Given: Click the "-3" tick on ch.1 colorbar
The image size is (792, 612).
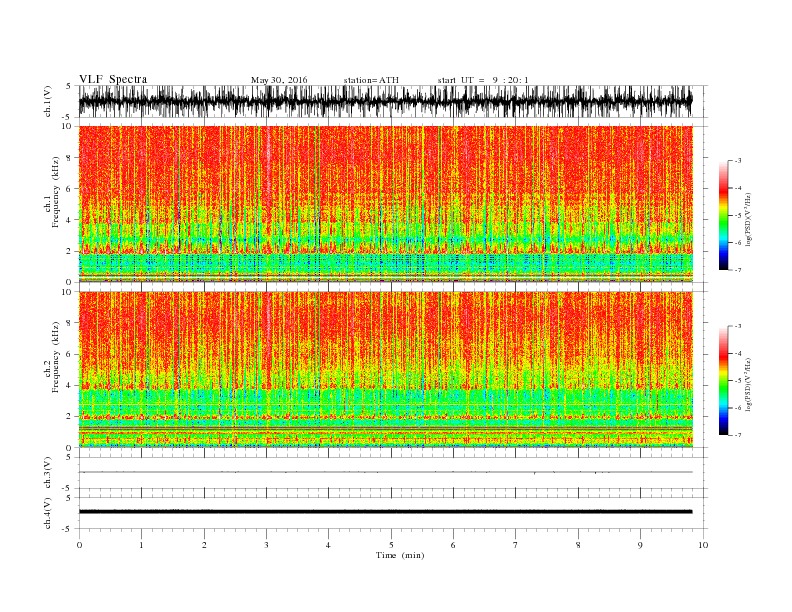Looking at the screenshot, I should (737, 161).
